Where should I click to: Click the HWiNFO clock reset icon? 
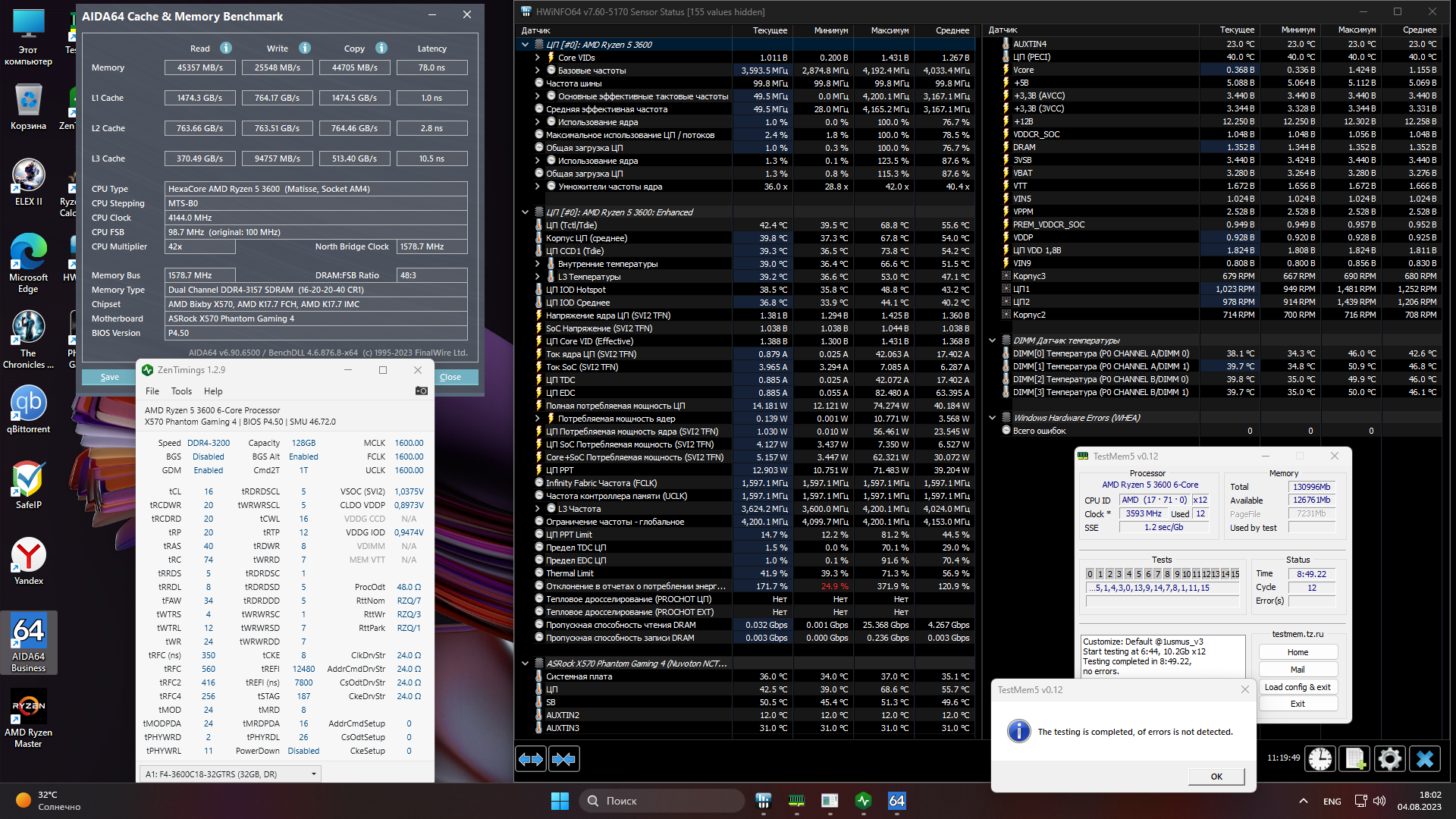tap(1320, 759)
